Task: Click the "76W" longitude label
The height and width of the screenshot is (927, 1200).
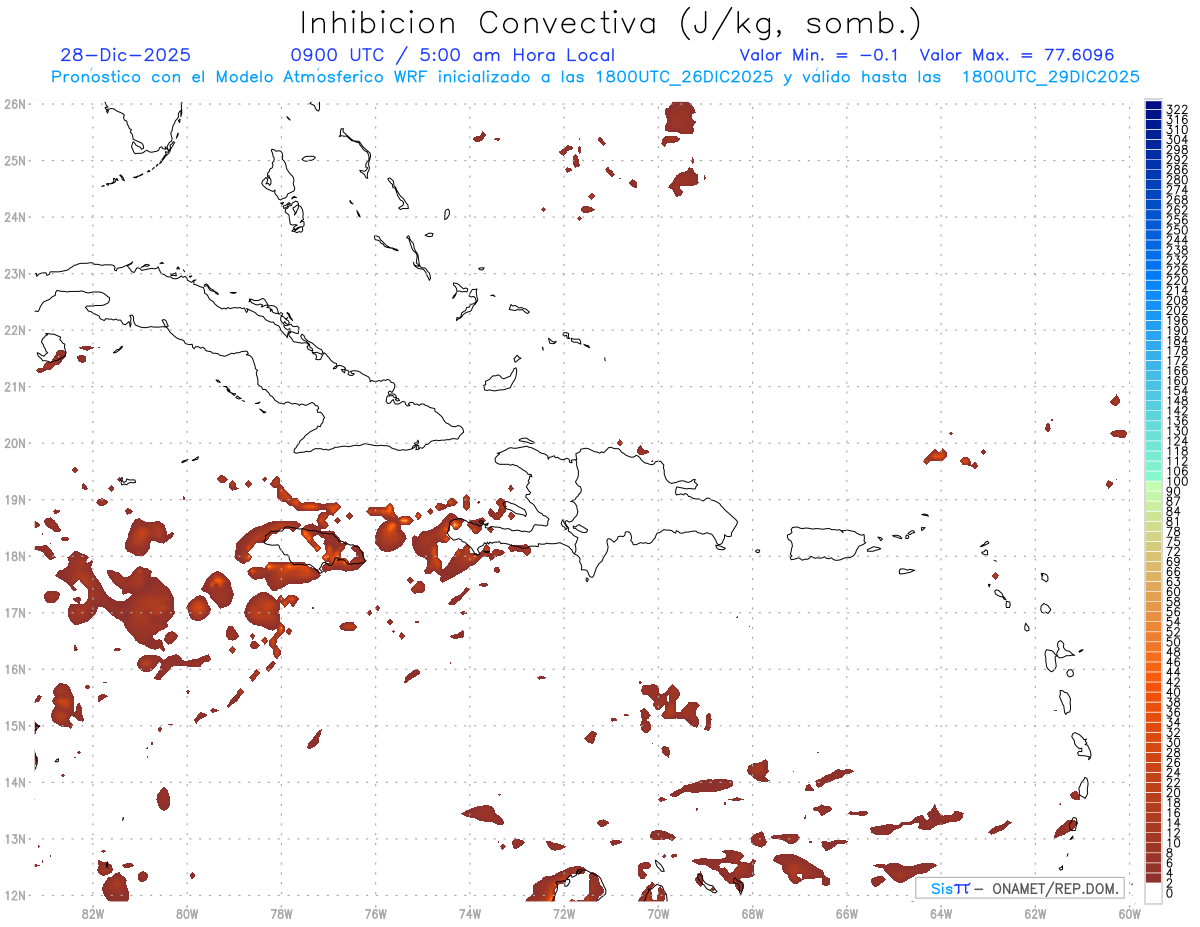Action: click(375, 912)
